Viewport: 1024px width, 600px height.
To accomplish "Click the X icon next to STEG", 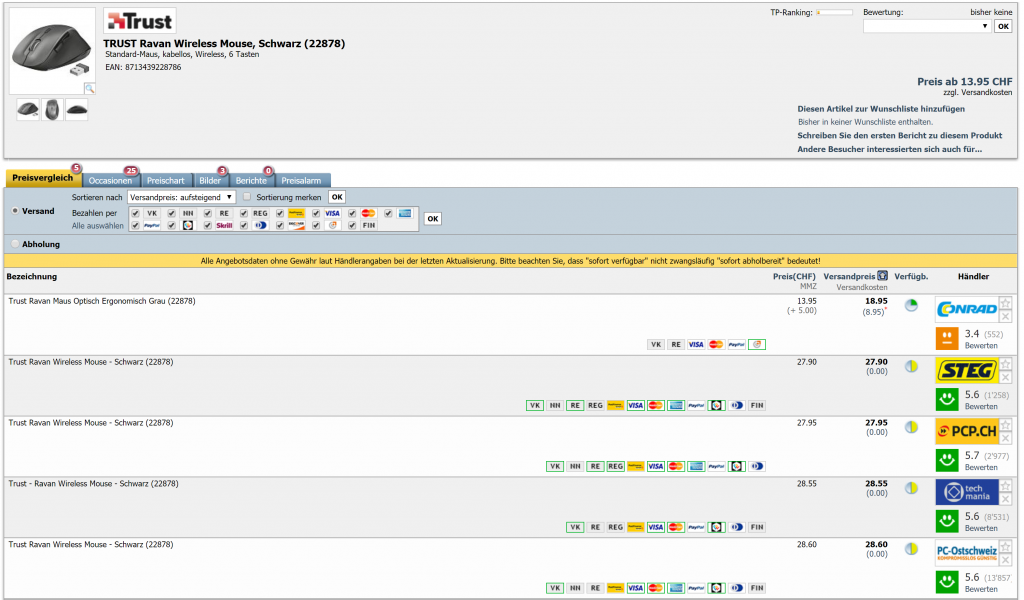I will [1005, 378].
